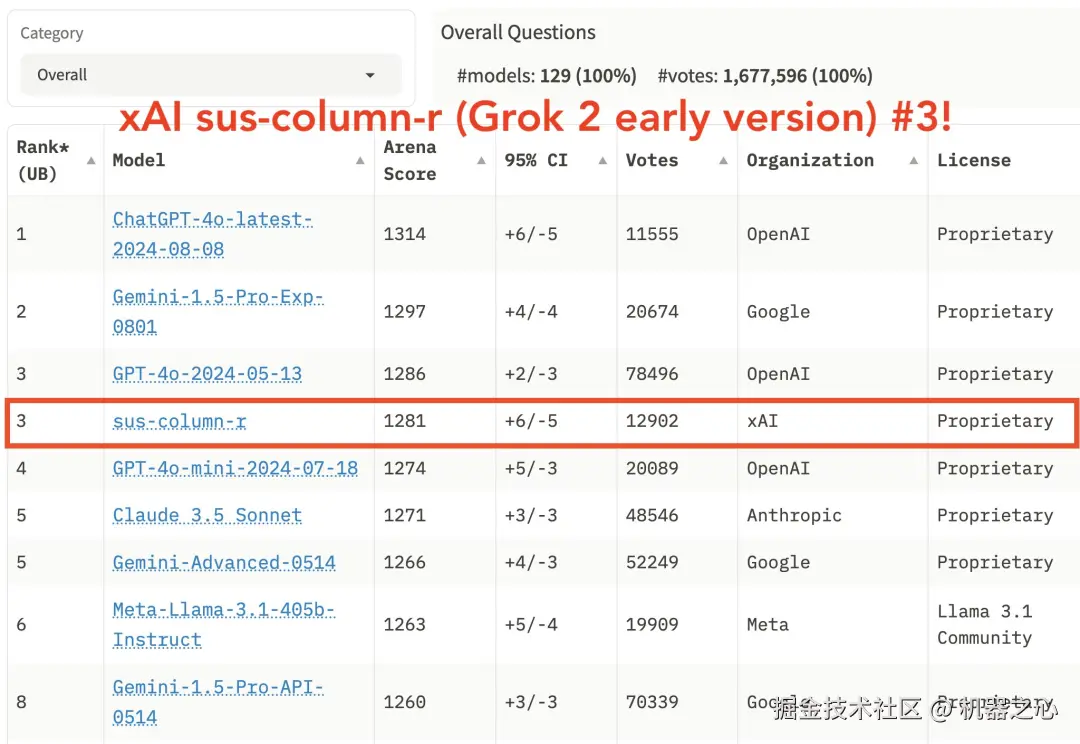1080x744 pixels.
Task: Click CI cell +2/-3
Action: pyautogui.click(x=531, y=374)
